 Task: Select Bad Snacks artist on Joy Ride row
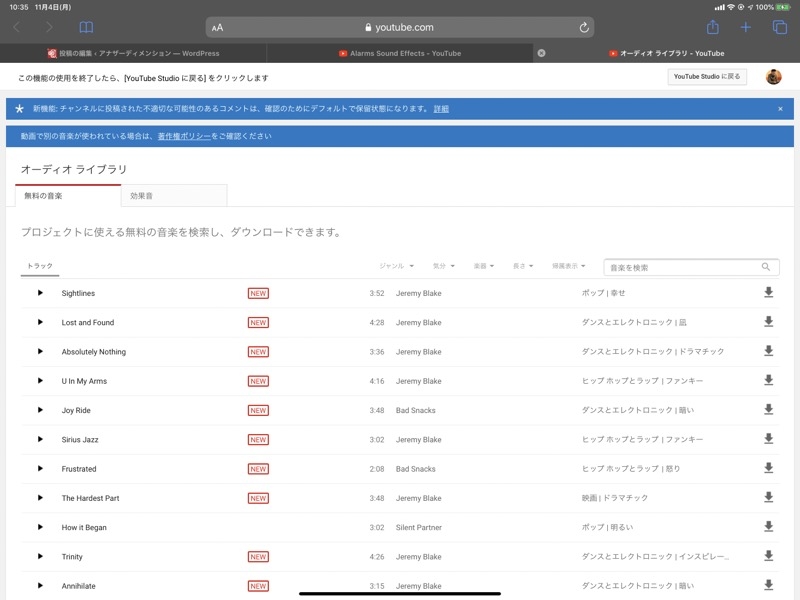pyautogui.click(x=416, y=410)
